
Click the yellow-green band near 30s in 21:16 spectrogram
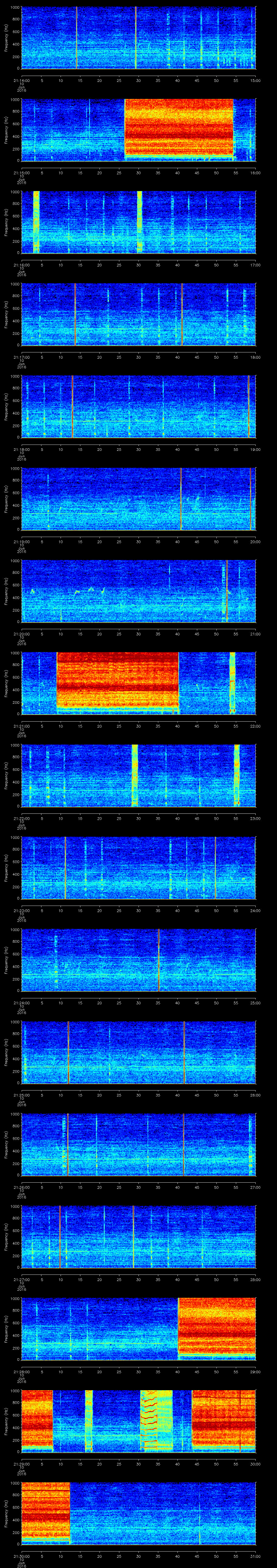[139, 222]
